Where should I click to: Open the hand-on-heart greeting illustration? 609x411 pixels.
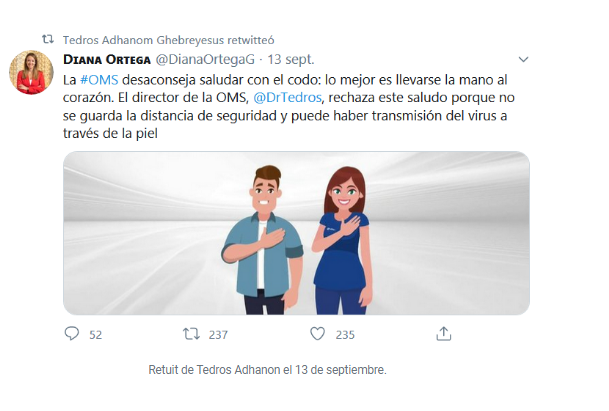click(x=296, y=233)
